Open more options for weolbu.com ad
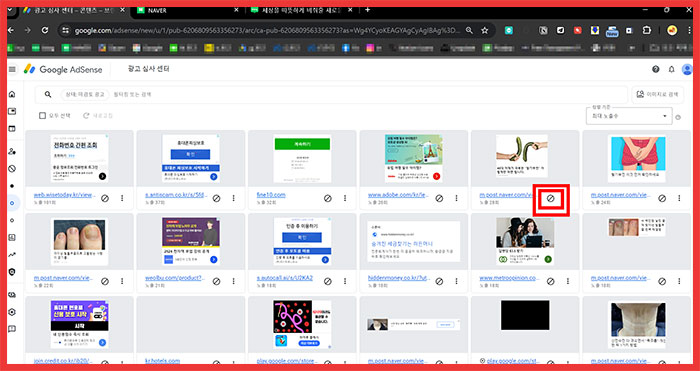 pyautogui.click(x=233, y=281)
